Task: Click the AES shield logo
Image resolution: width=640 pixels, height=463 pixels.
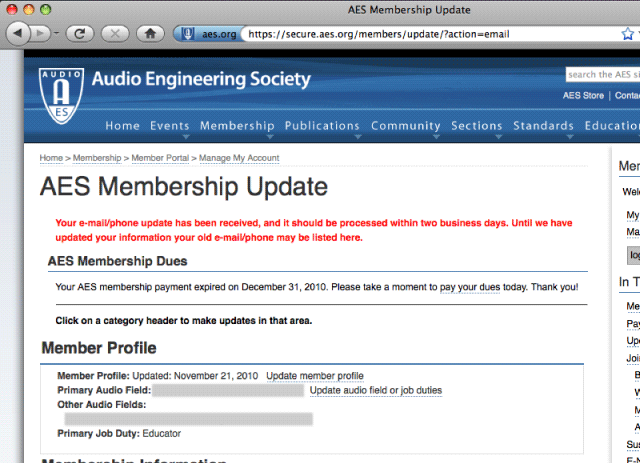Action: (x=62, y=96)
